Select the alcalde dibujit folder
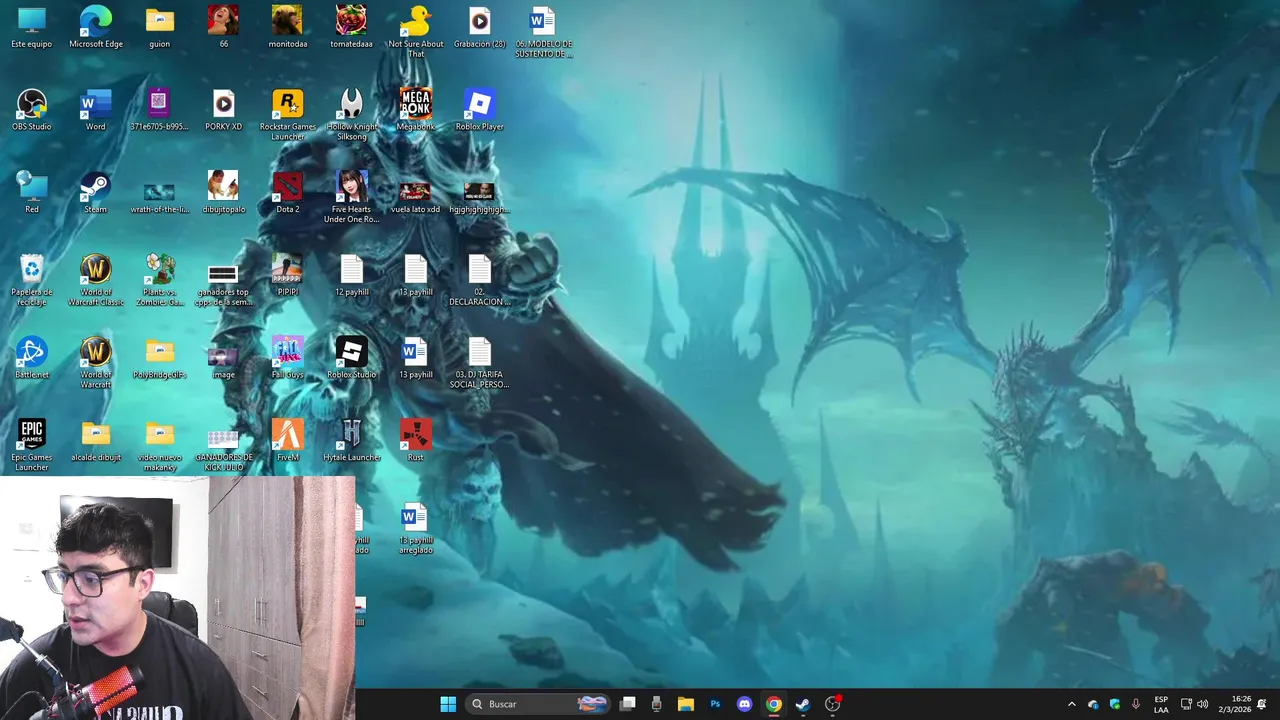 click(x=96, y=441)
